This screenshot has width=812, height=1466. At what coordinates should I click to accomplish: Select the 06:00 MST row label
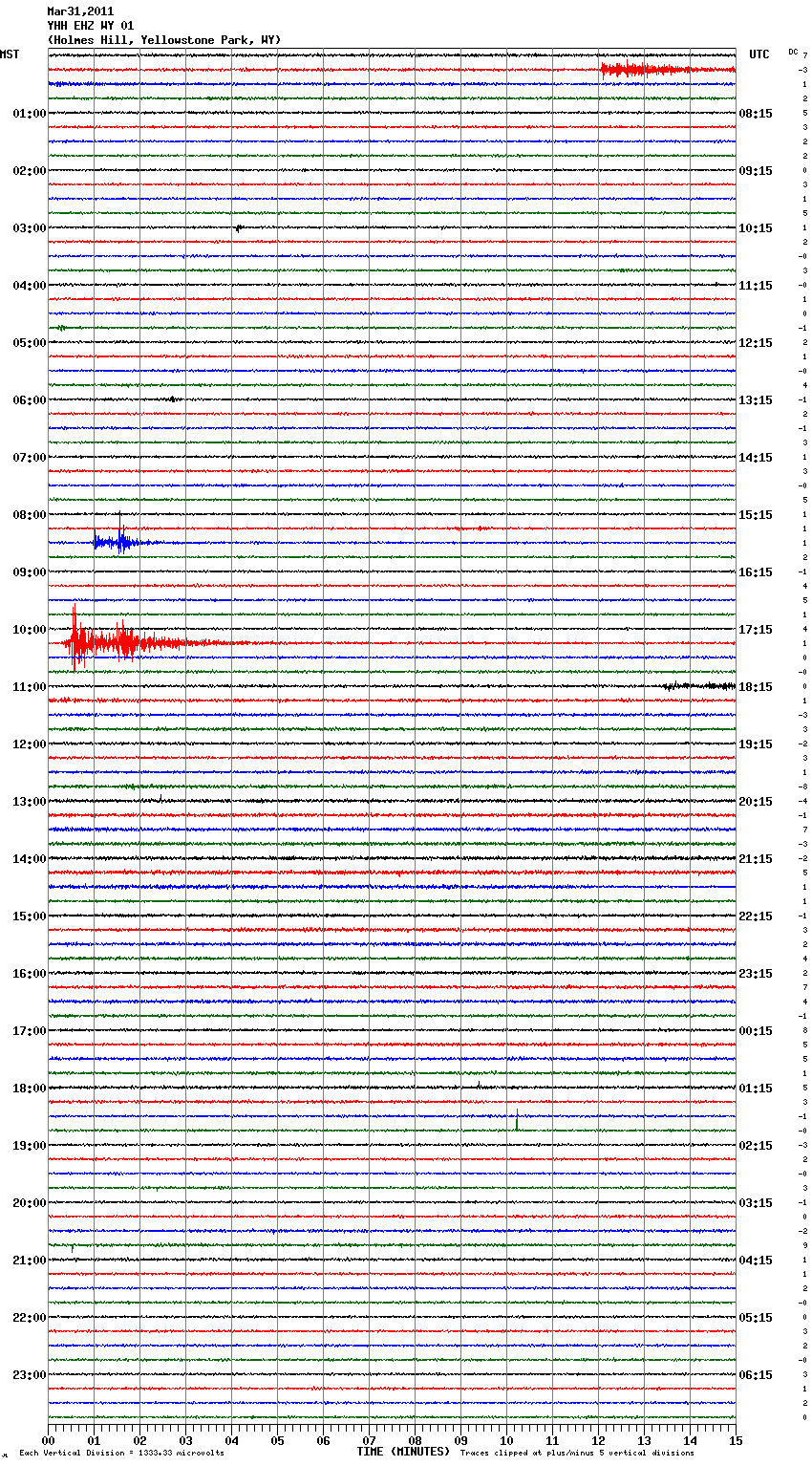click(x=29, y=400)
